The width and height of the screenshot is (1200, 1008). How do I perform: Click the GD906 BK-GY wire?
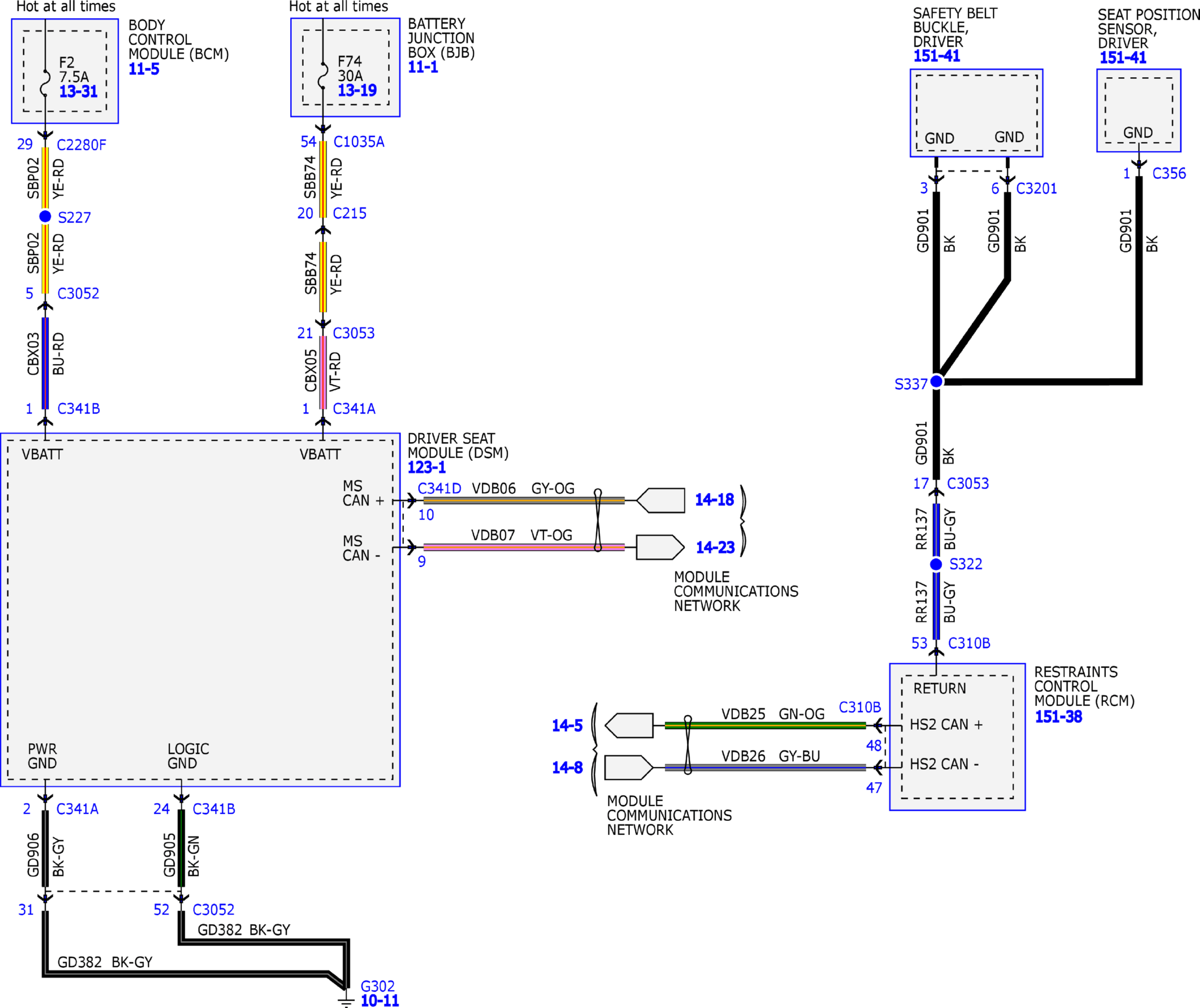[x=45, y=848]
